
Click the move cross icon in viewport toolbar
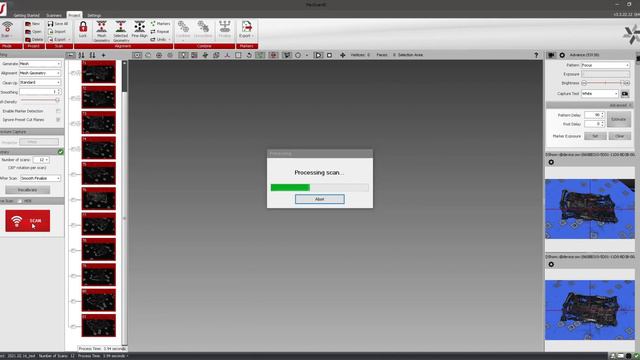(x=342, y=55)
